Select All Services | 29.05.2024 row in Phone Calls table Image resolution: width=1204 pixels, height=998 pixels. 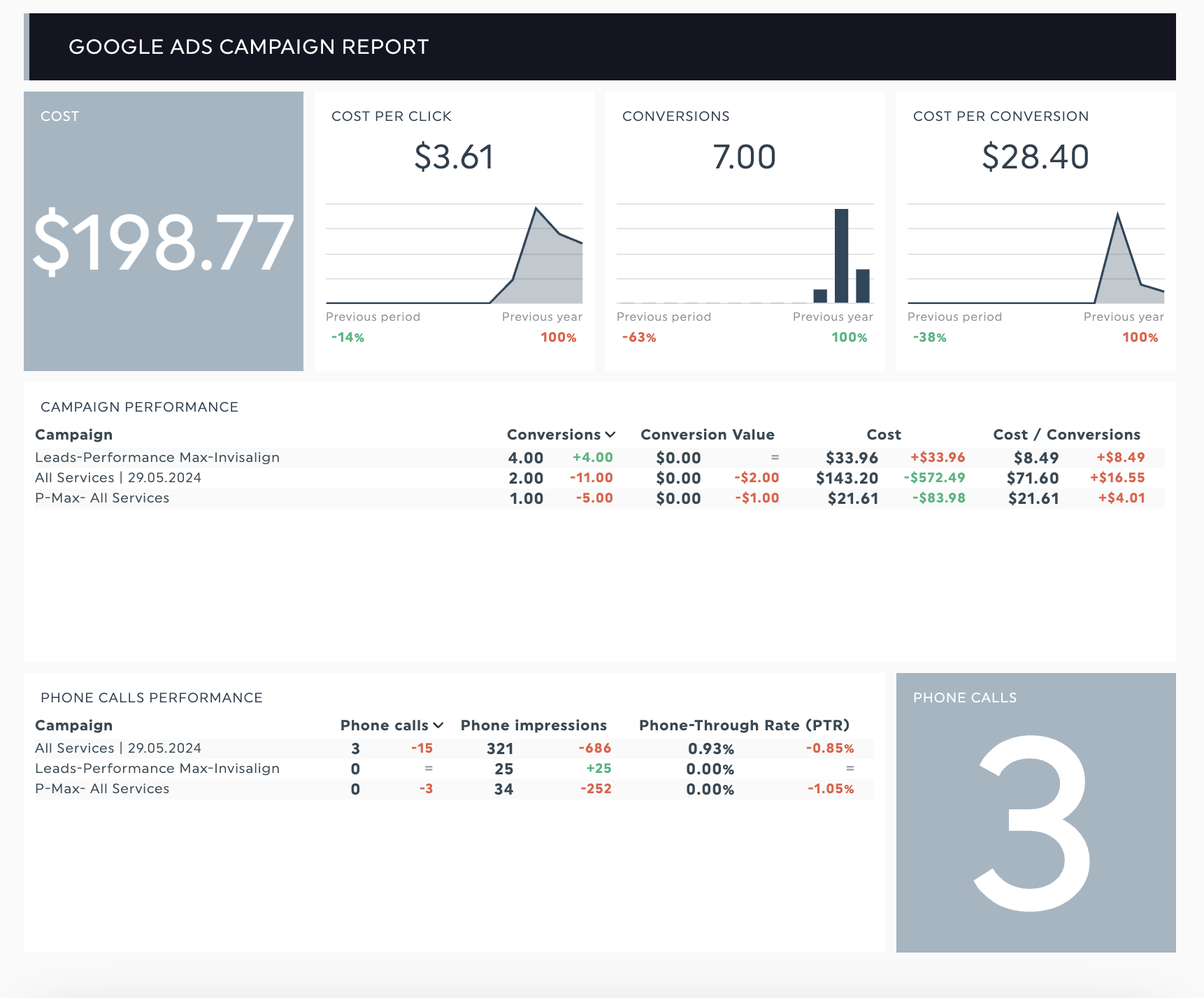(454, 748)
